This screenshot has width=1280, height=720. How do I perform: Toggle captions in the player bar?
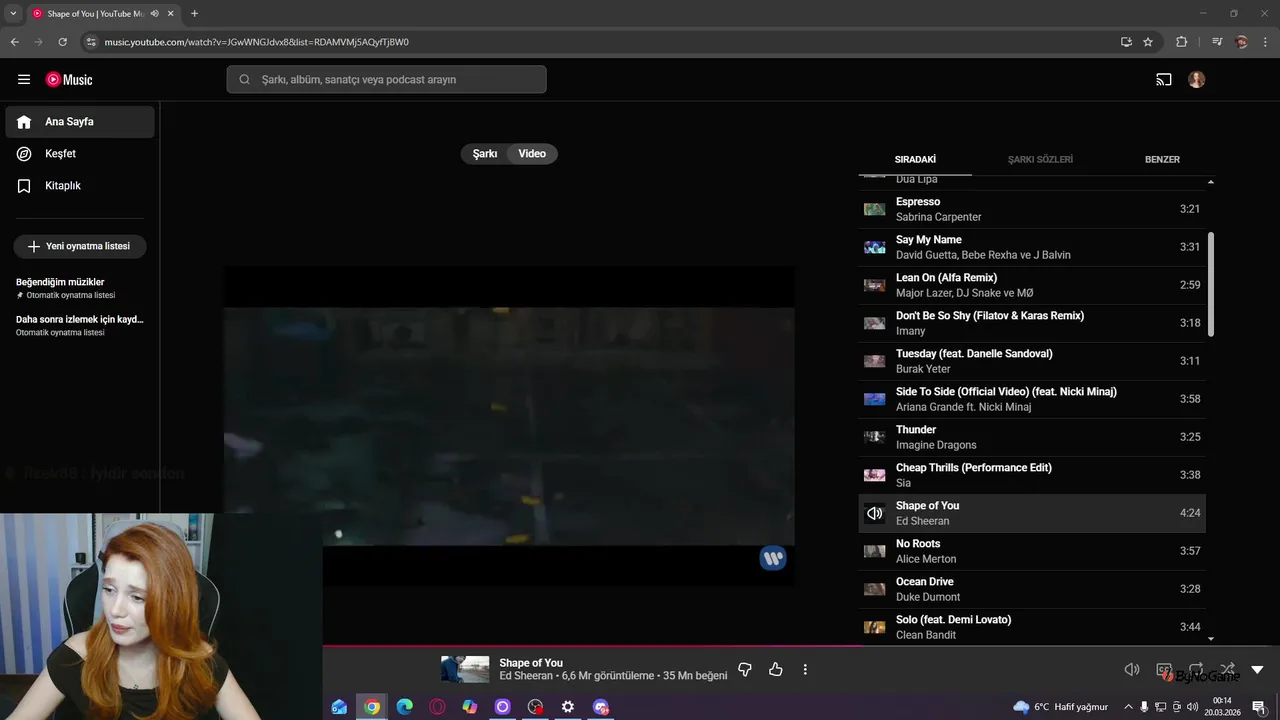pyautogui.click(x=1164, y=670)
